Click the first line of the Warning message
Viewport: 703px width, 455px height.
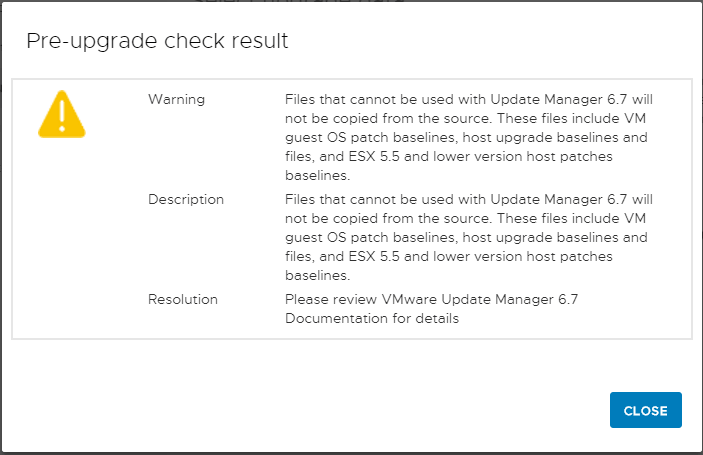tap(469, 99)
